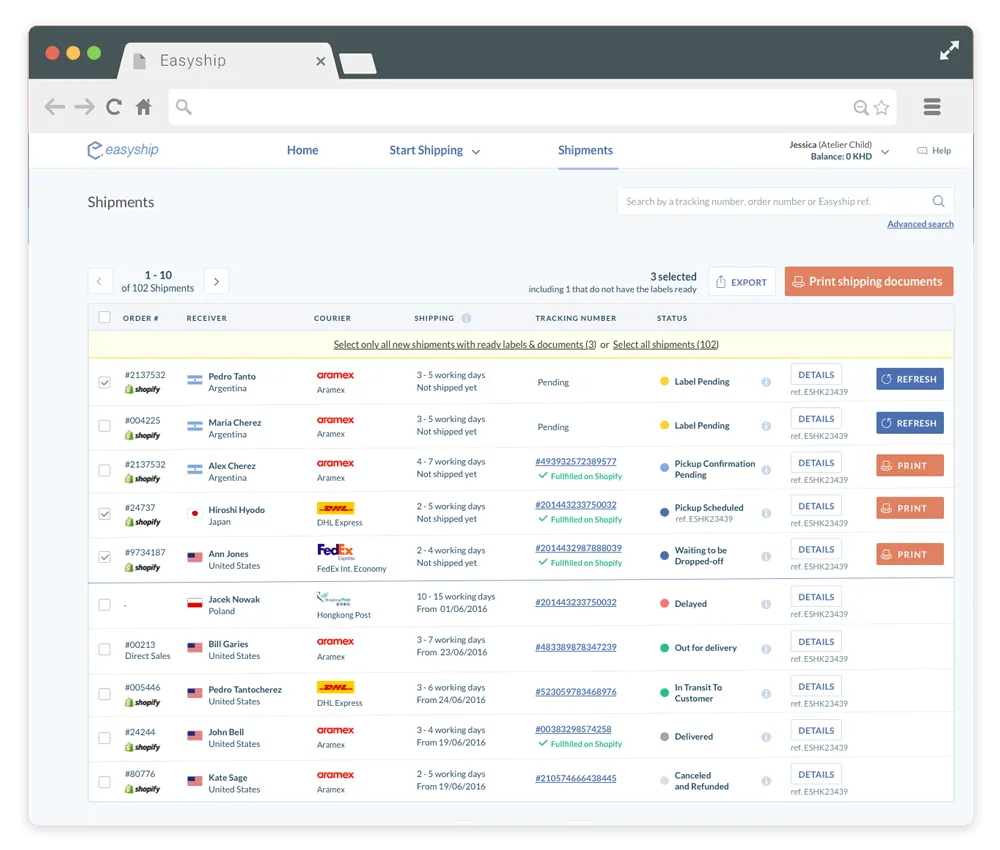
Task: Click info icon beside Out for delivery
Action: click(x=766, y=648)
